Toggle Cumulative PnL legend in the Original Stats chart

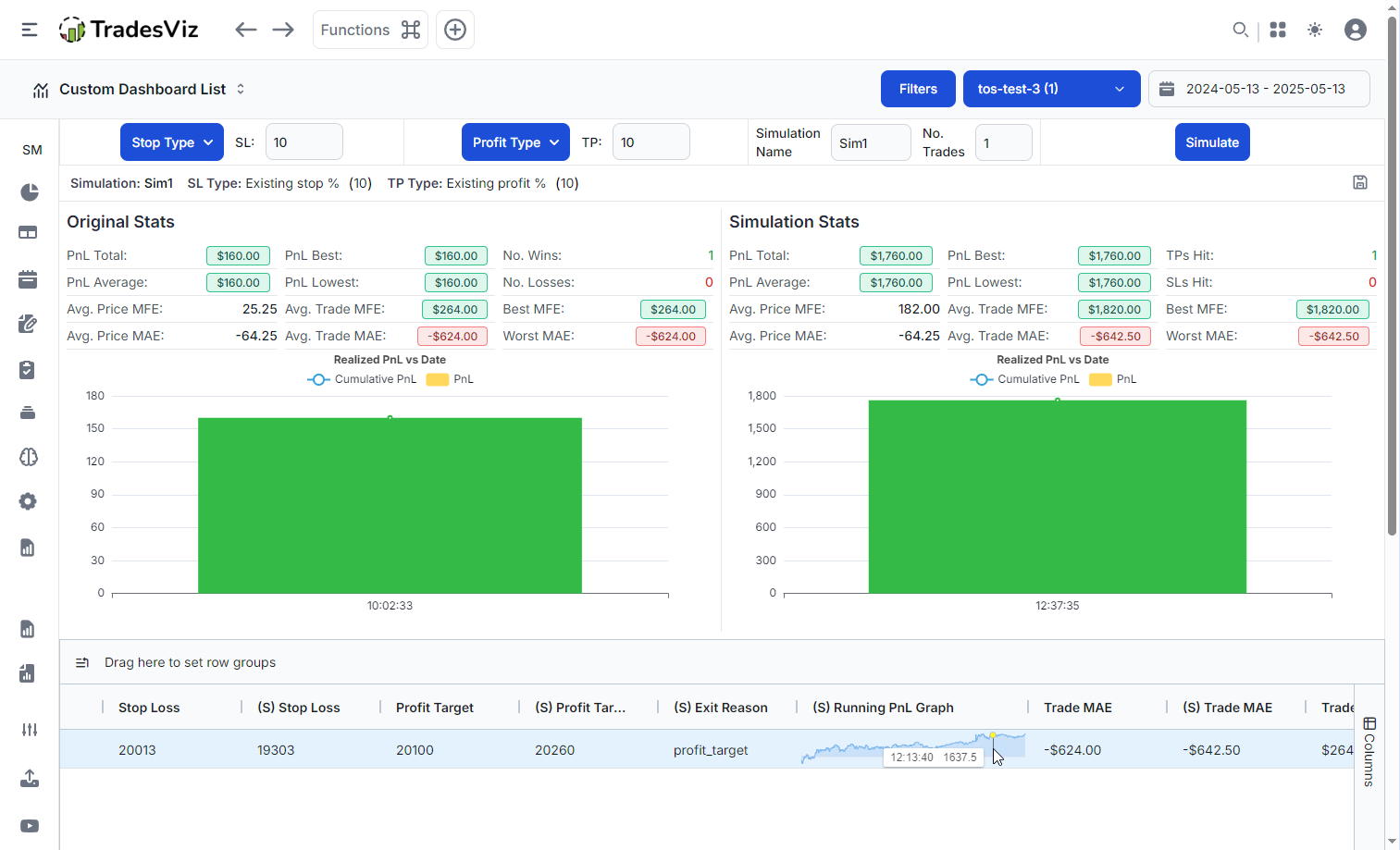(x=362, y=379)
